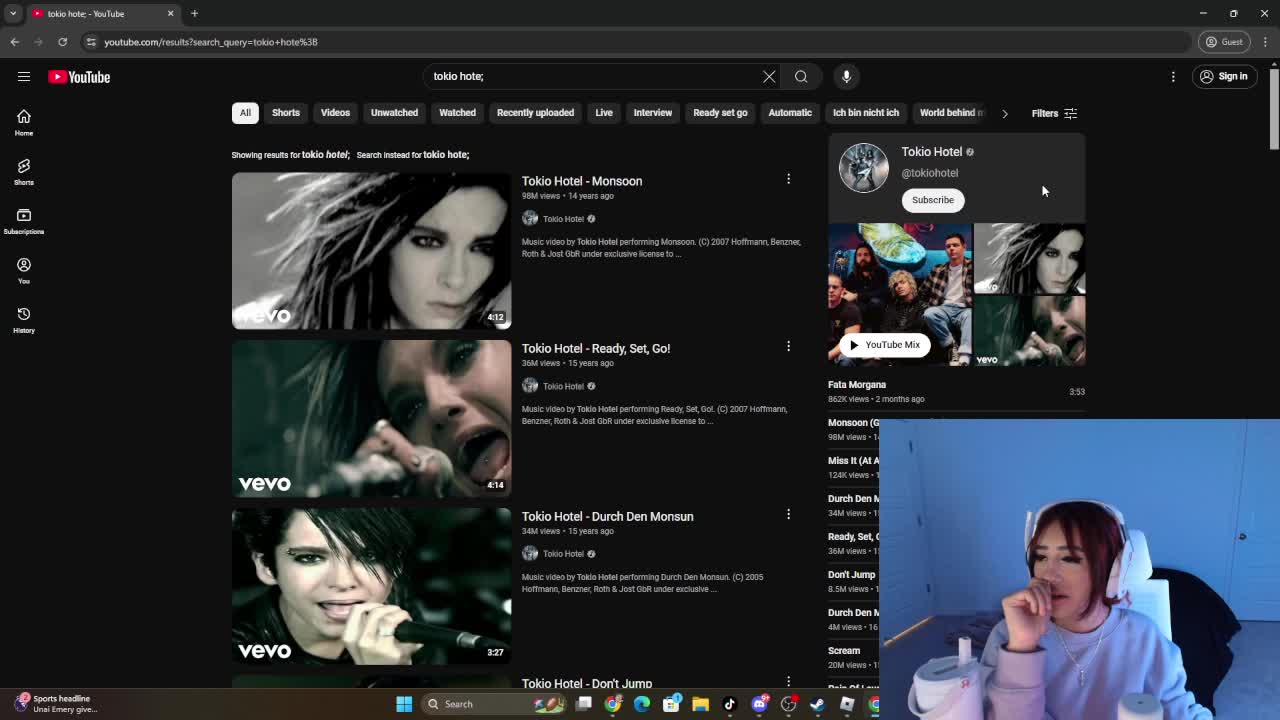1280x720 pixels.
Task: Select the Interview filter chip
Action: (653, 113)
